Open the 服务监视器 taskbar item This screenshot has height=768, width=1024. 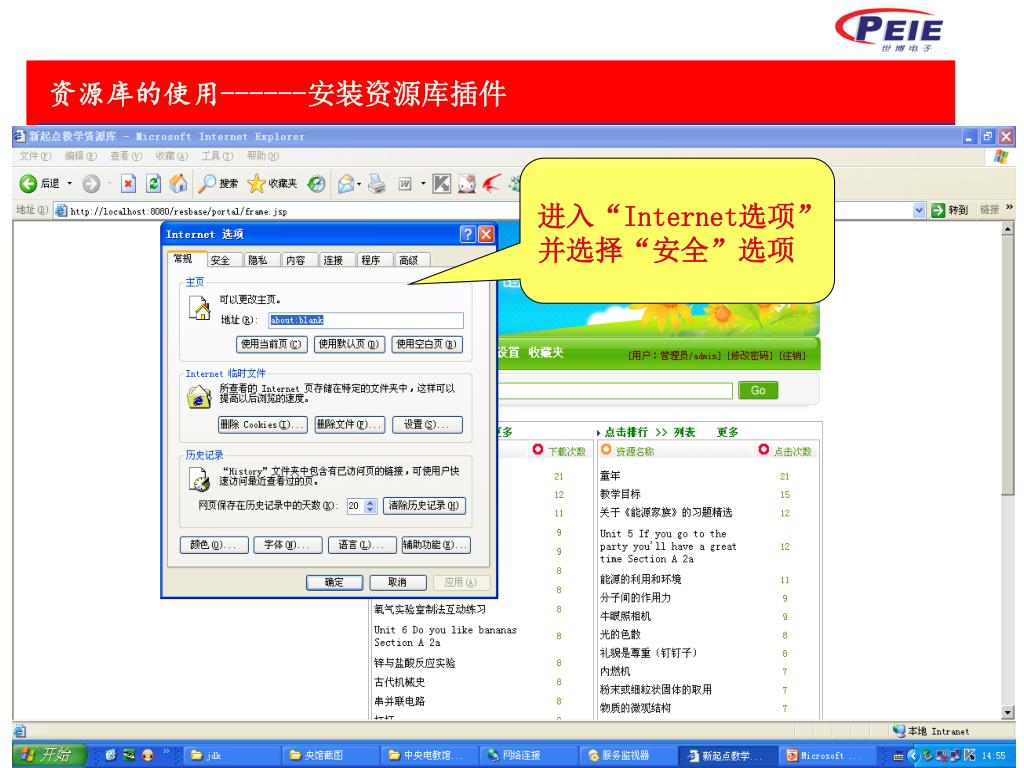628,756
